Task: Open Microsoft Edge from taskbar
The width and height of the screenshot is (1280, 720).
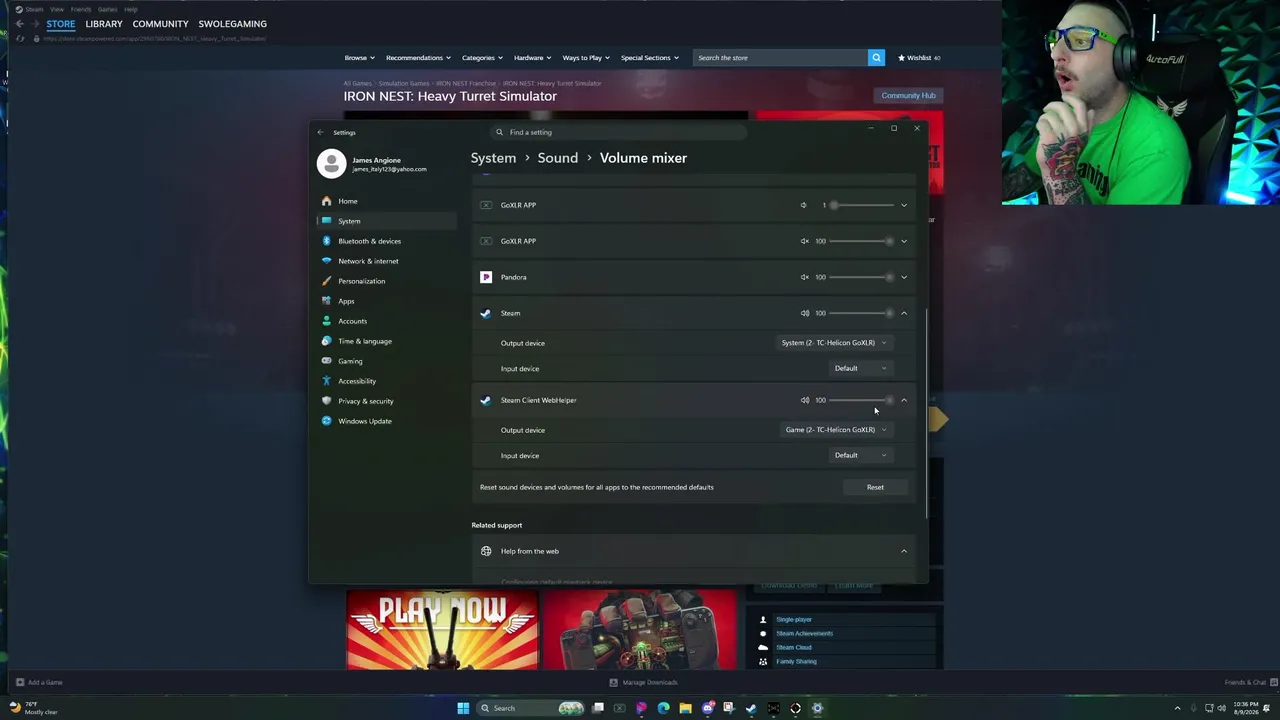Action: 663,708
